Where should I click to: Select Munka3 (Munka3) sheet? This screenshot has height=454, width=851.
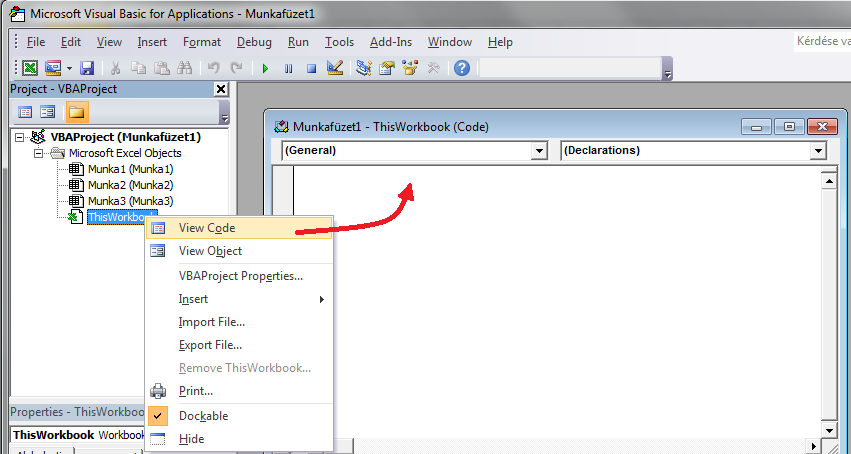(x=130, y=201)
